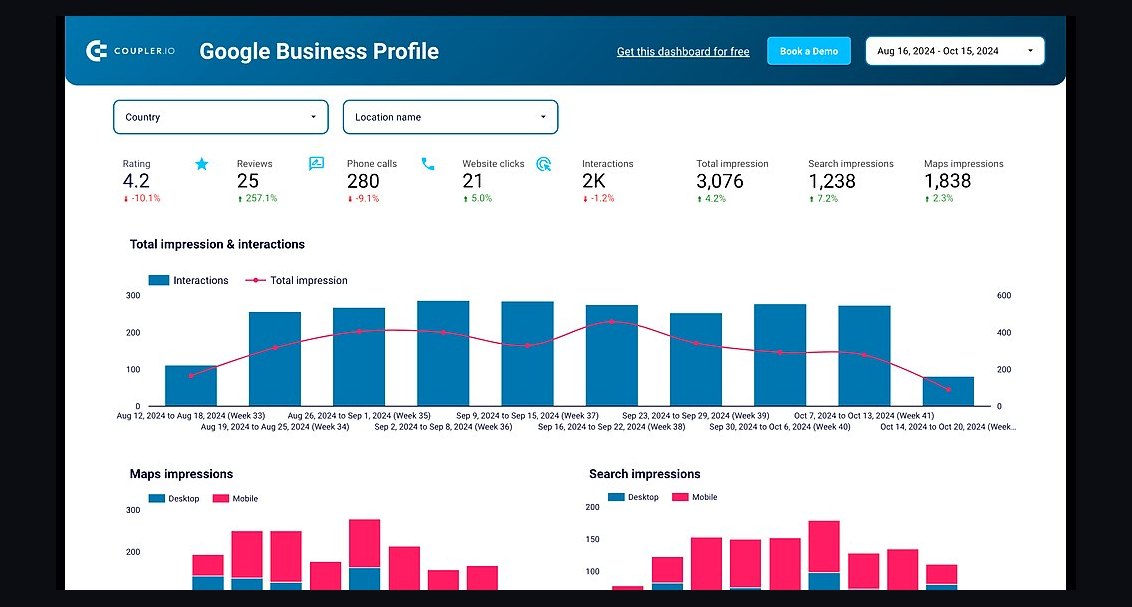Open the Country dropdown
The height and width of the screenshot is (607, 1132).
tap(221, 117)
